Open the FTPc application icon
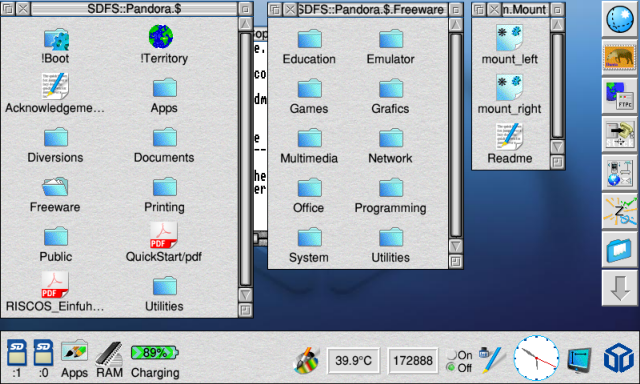640x384 pixels. pos(620,97)
